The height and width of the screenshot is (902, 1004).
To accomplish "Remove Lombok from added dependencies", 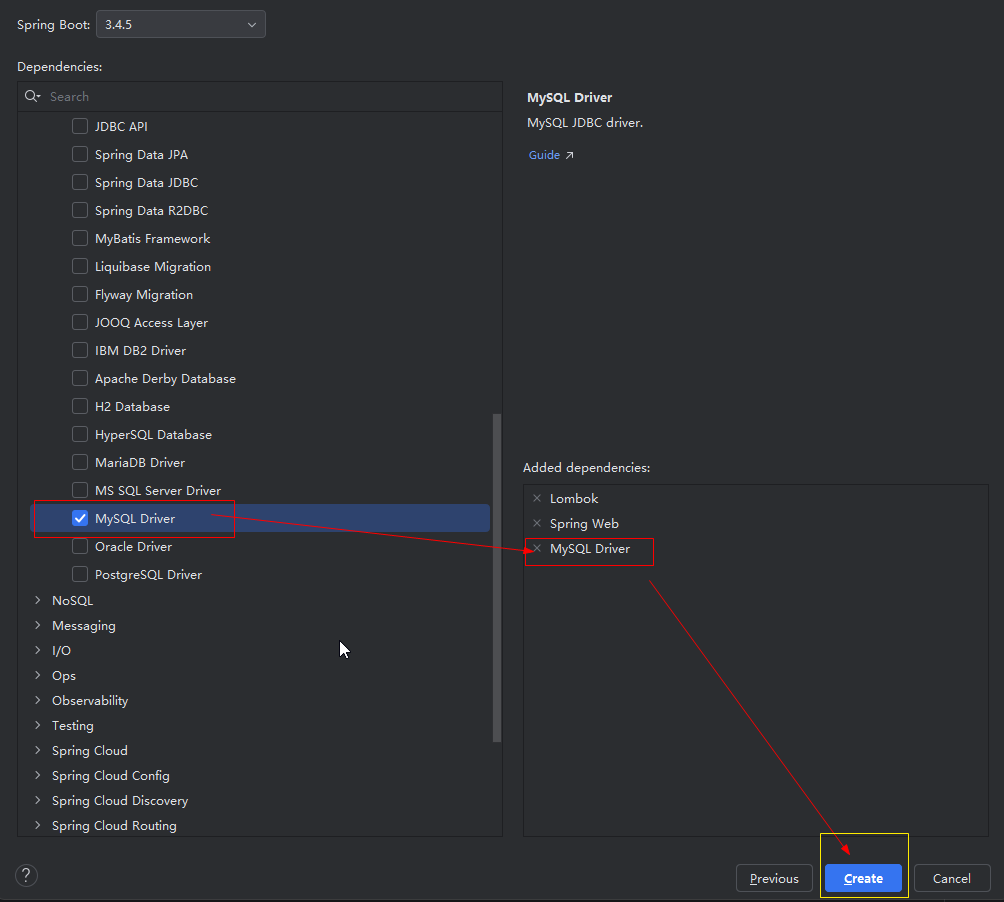I will [x=537, y=498].
